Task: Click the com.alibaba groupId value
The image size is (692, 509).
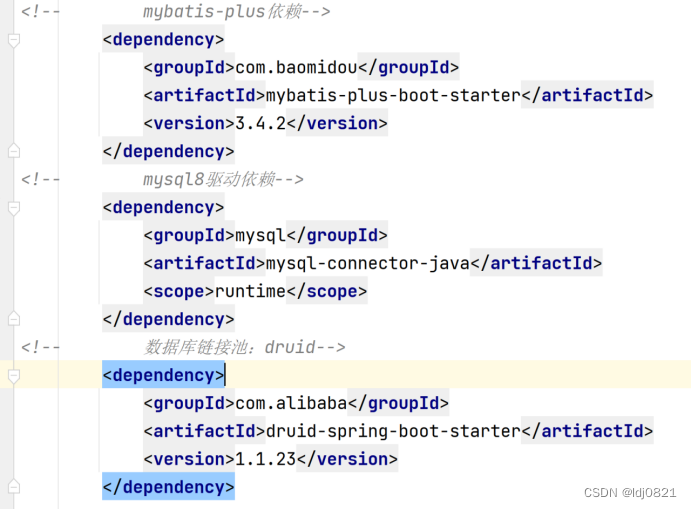Action: (x=291, y=403)
